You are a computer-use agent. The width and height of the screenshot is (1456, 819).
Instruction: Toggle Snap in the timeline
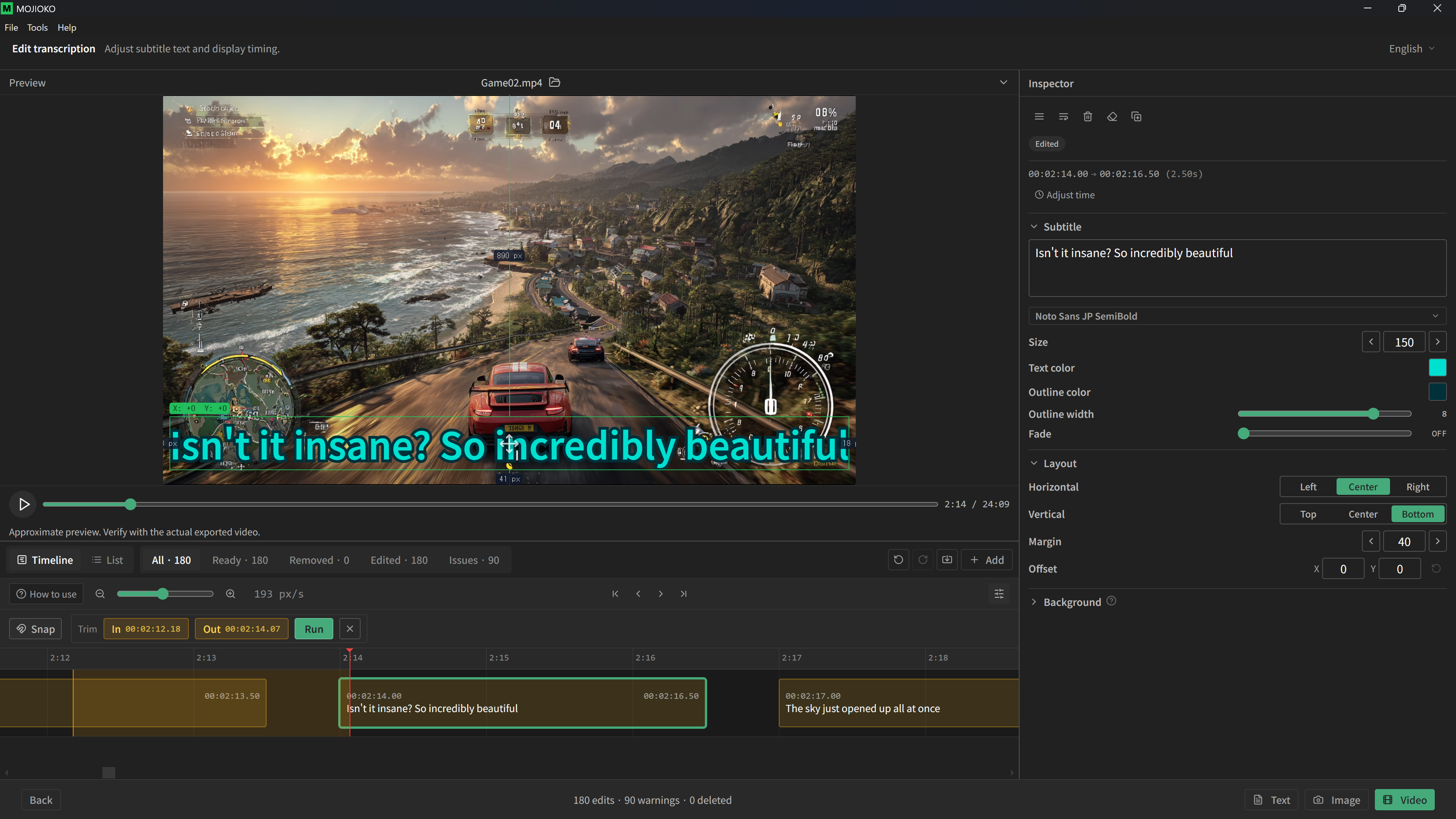tap(35, 629)
